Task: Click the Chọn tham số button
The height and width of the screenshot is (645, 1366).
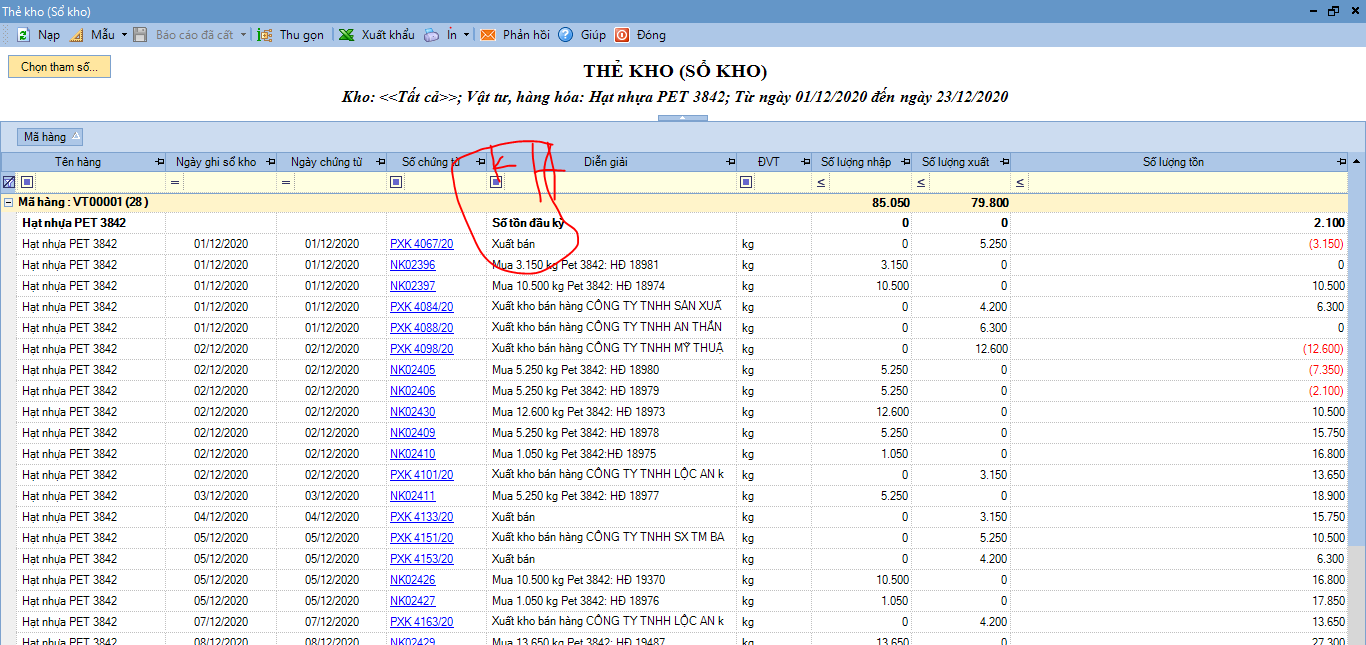Action: pyautogui.click(x=59, y=67)
